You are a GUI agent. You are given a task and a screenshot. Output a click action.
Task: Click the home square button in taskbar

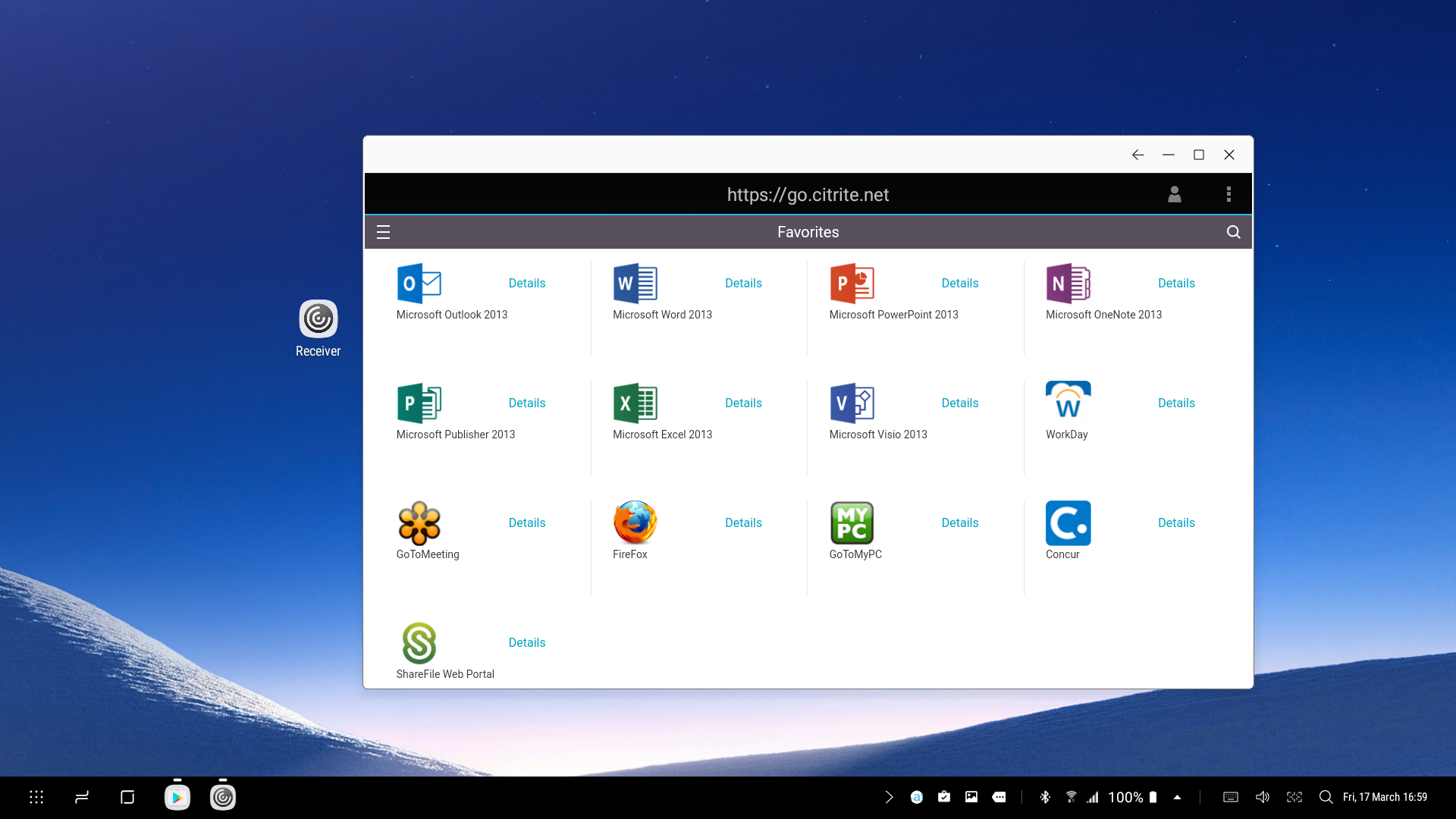(127, 797)
